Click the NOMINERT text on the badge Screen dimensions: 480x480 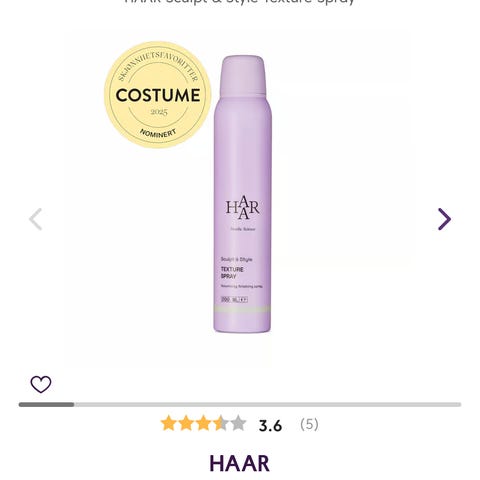pos(158,133)
